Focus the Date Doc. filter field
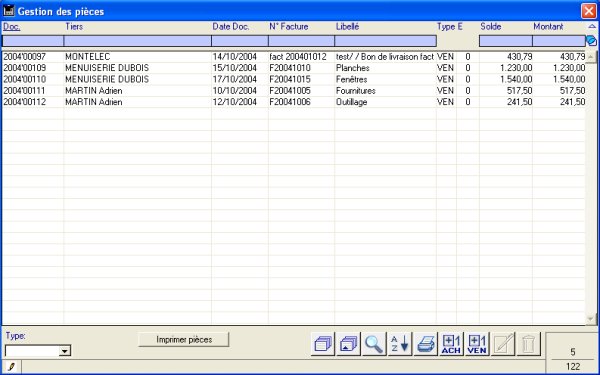 pyautogui.click(x=240, y=41)
